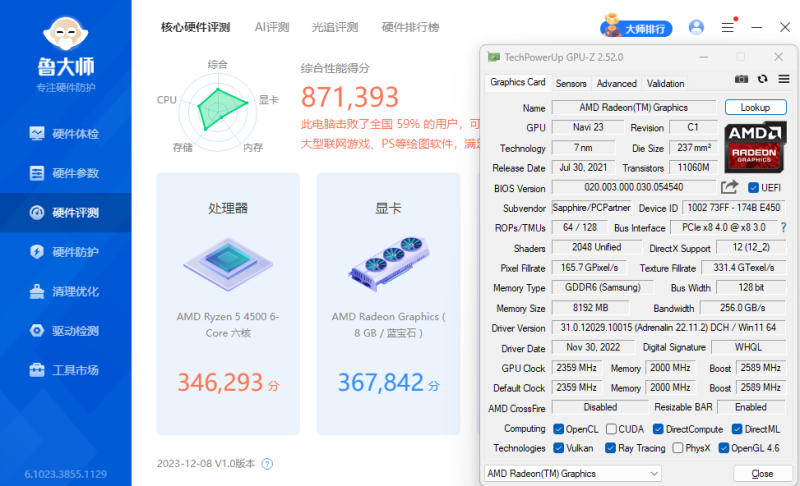Click the 大师排行 trophy button
Screen dimensions: 800x486
point(636,28)
